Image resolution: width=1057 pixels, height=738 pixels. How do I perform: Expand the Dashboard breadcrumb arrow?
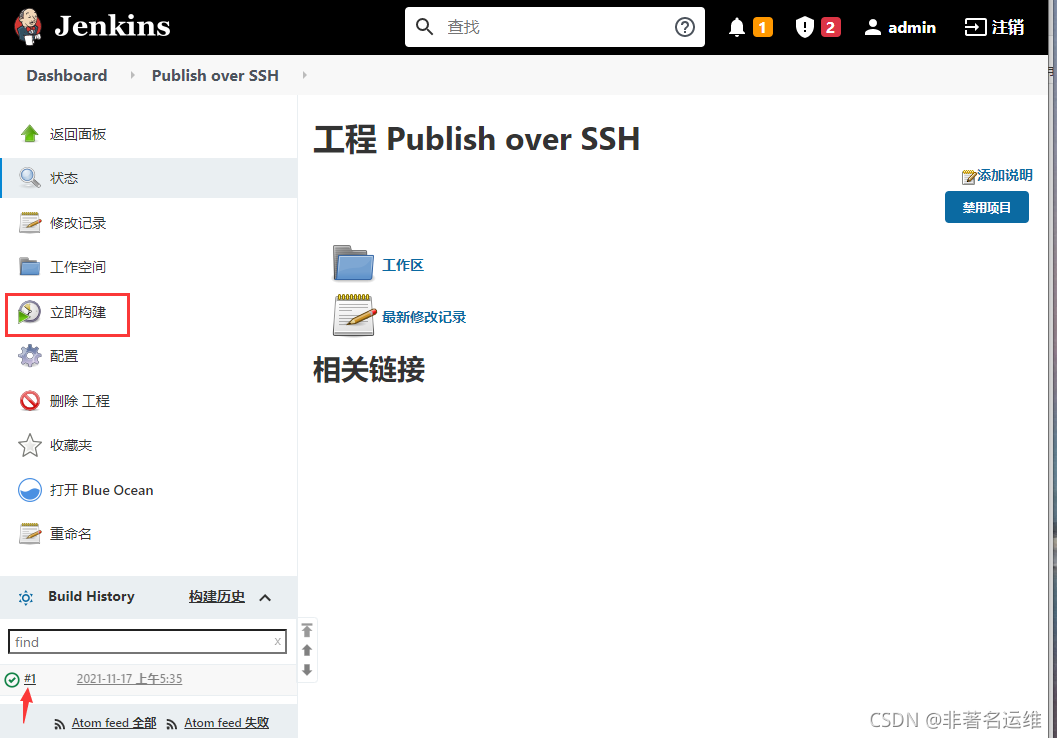[x=132, y=75]
